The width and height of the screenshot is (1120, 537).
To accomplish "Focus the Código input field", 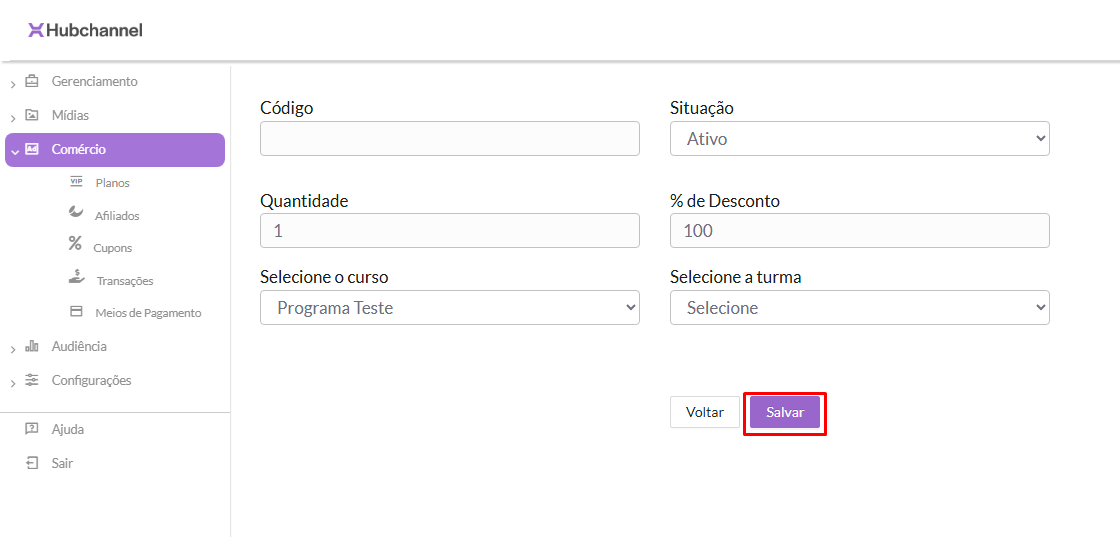I will (449, 139).
